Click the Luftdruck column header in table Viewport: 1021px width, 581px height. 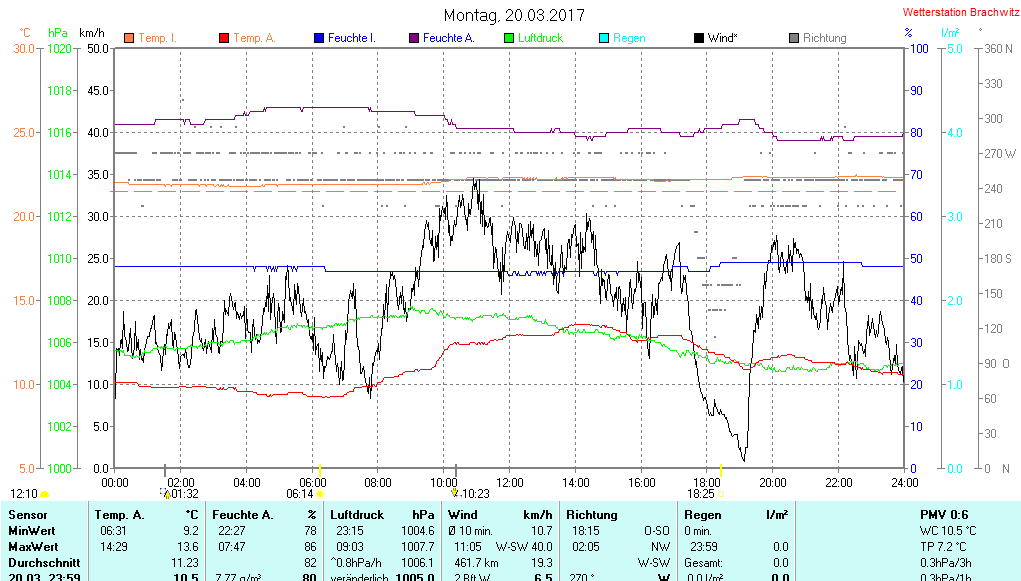point(357,514)
